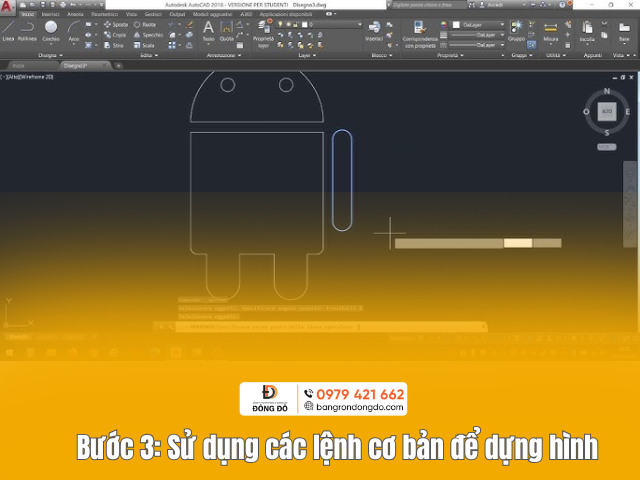
Task: Activate the Copia copy command
Action: point(115,35)
